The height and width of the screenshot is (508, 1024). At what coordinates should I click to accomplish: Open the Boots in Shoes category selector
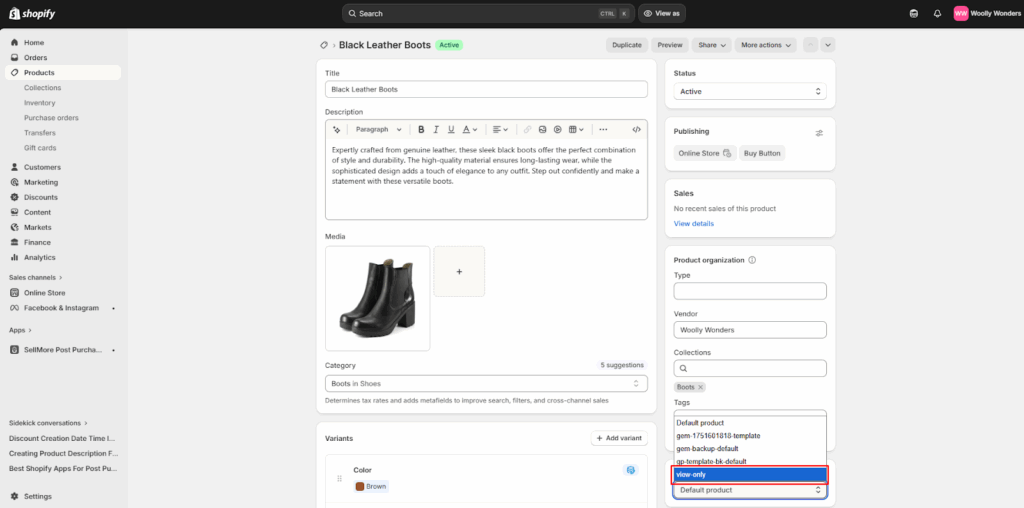(x=486, y=383)
